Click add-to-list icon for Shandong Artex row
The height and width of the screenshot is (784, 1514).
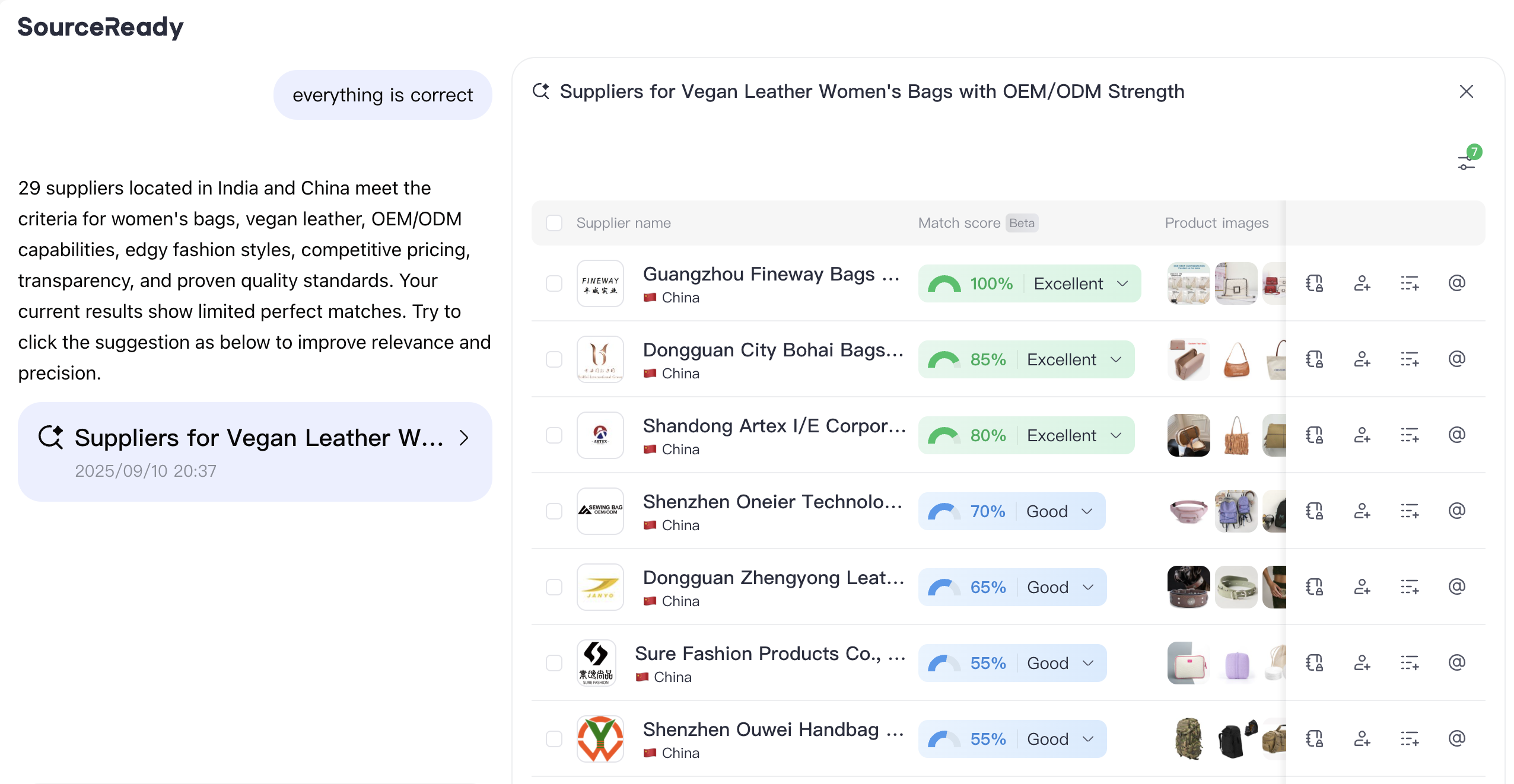tap(1409, 435)
